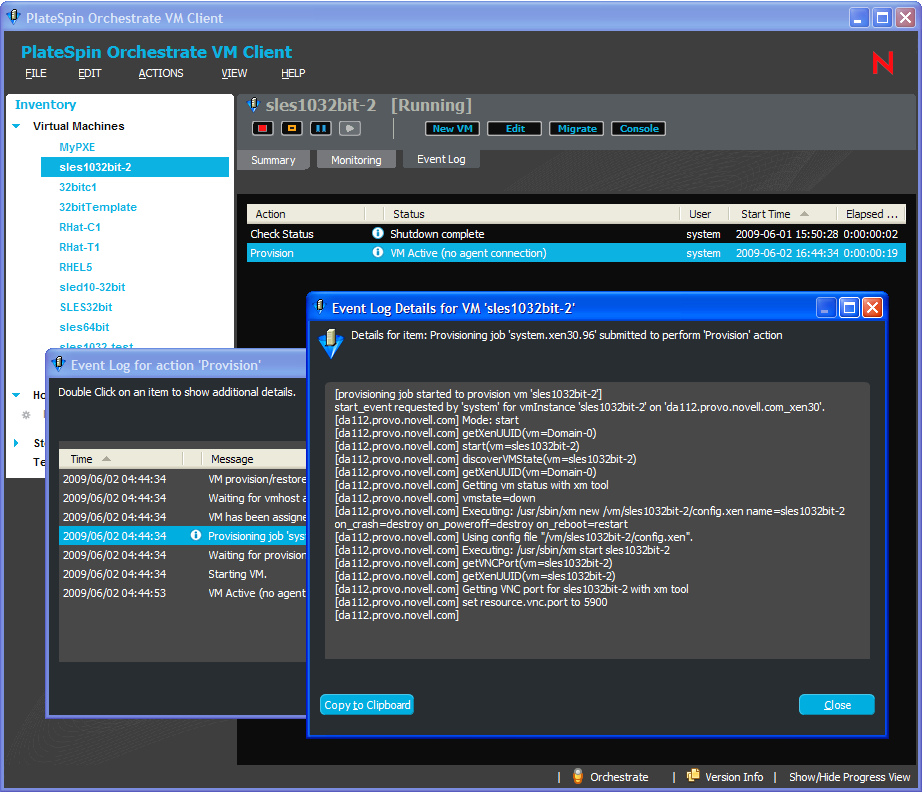Switch to the Monitoring tab

coord(356,160)
